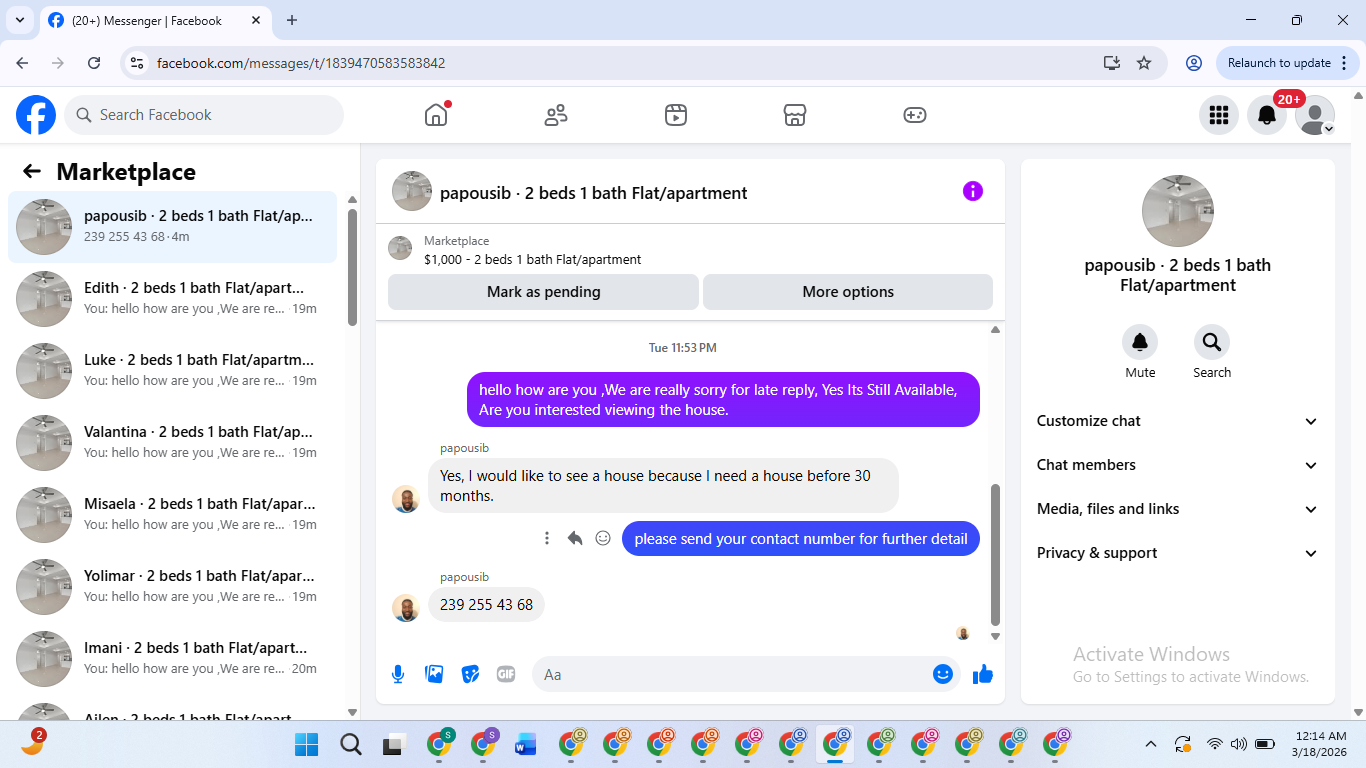Screen dimensions: 1366x768
Task: Open a new browser tab
Action: (292, 20)
